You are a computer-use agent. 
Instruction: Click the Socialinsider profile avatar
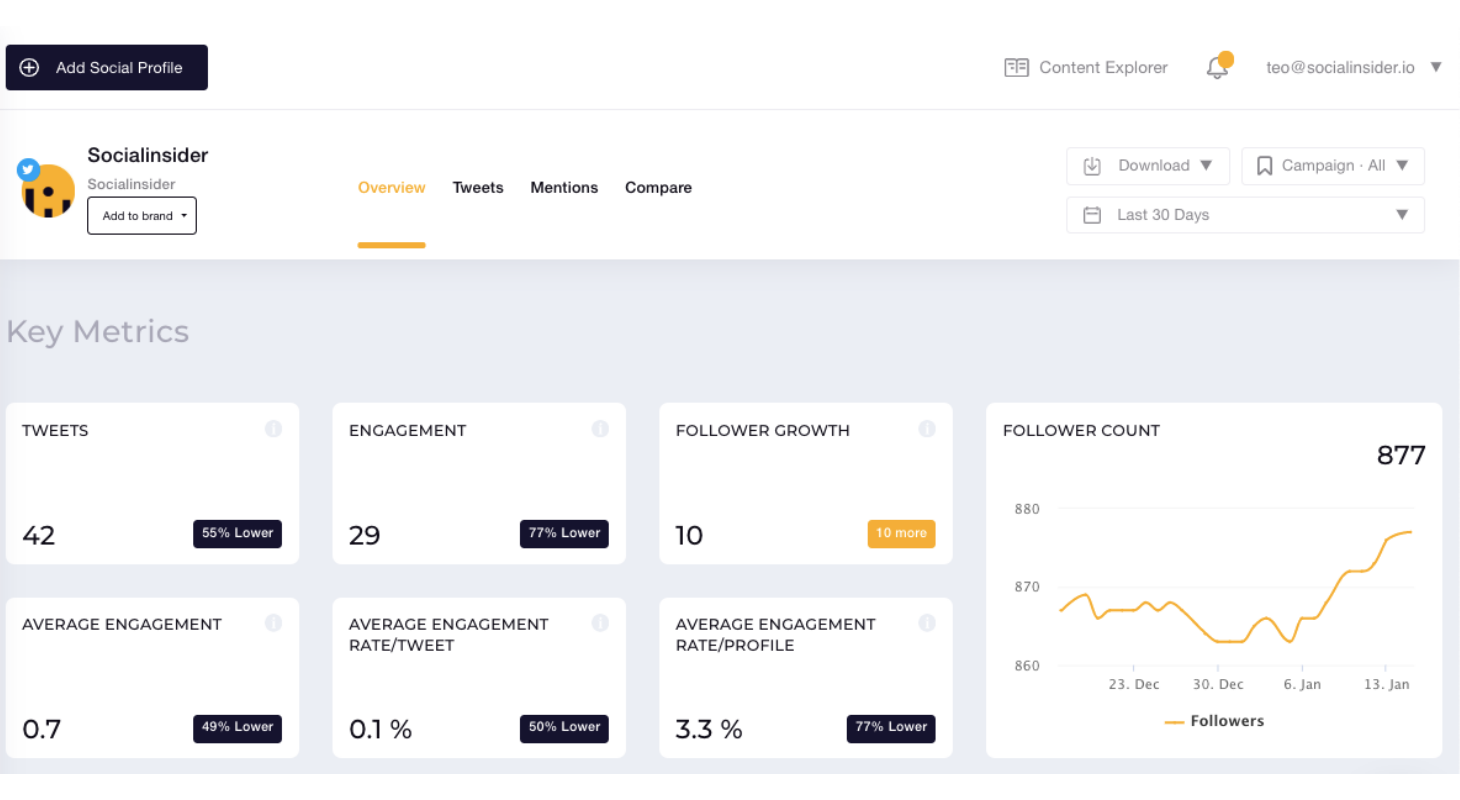click(48, 191)
